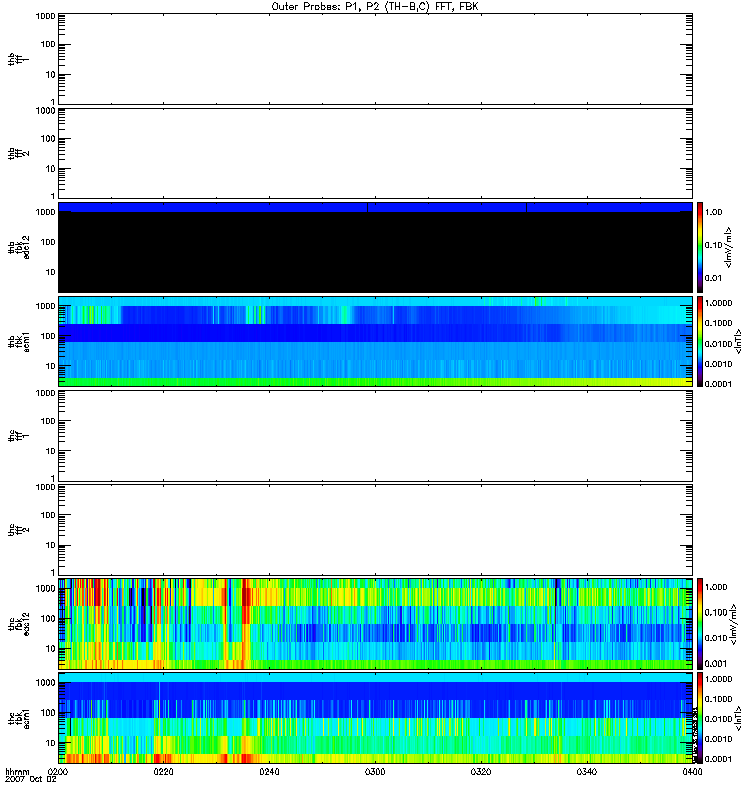Select the empty thc fff 1 plot panel
Viewport: 750px width, 800px height.
375,436
